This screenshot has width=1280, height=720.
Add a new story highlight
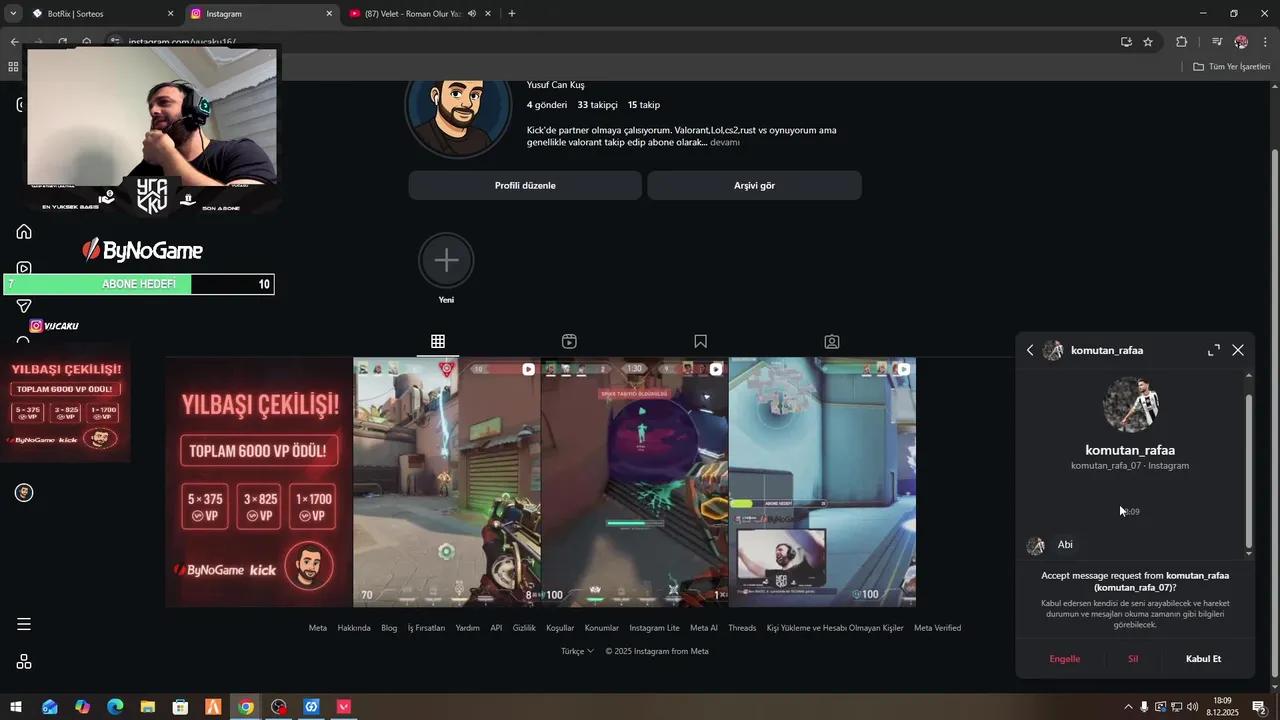pos(446,261)
